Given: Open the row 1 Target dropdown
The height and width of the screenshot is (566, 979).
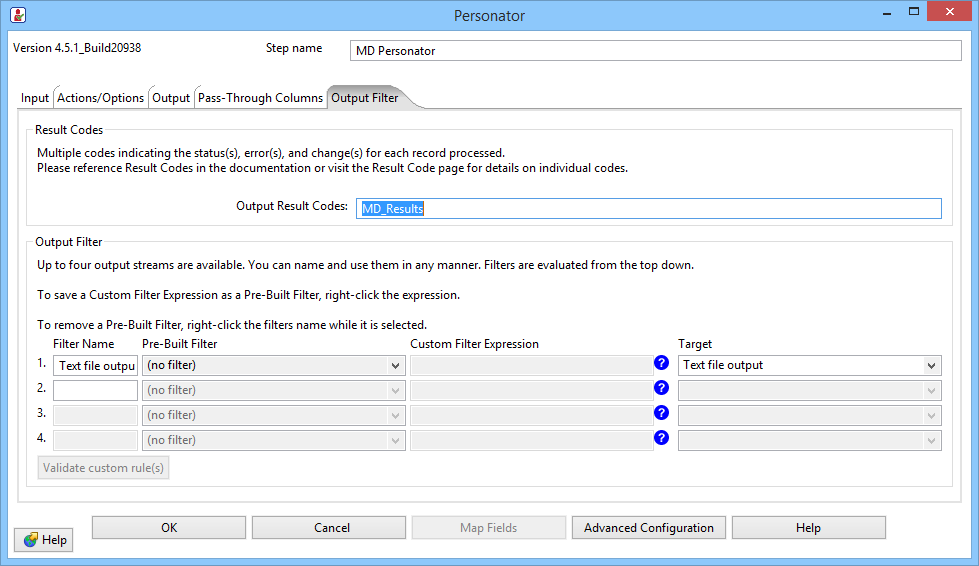Looking at the screenshot, I should (932, 366).
